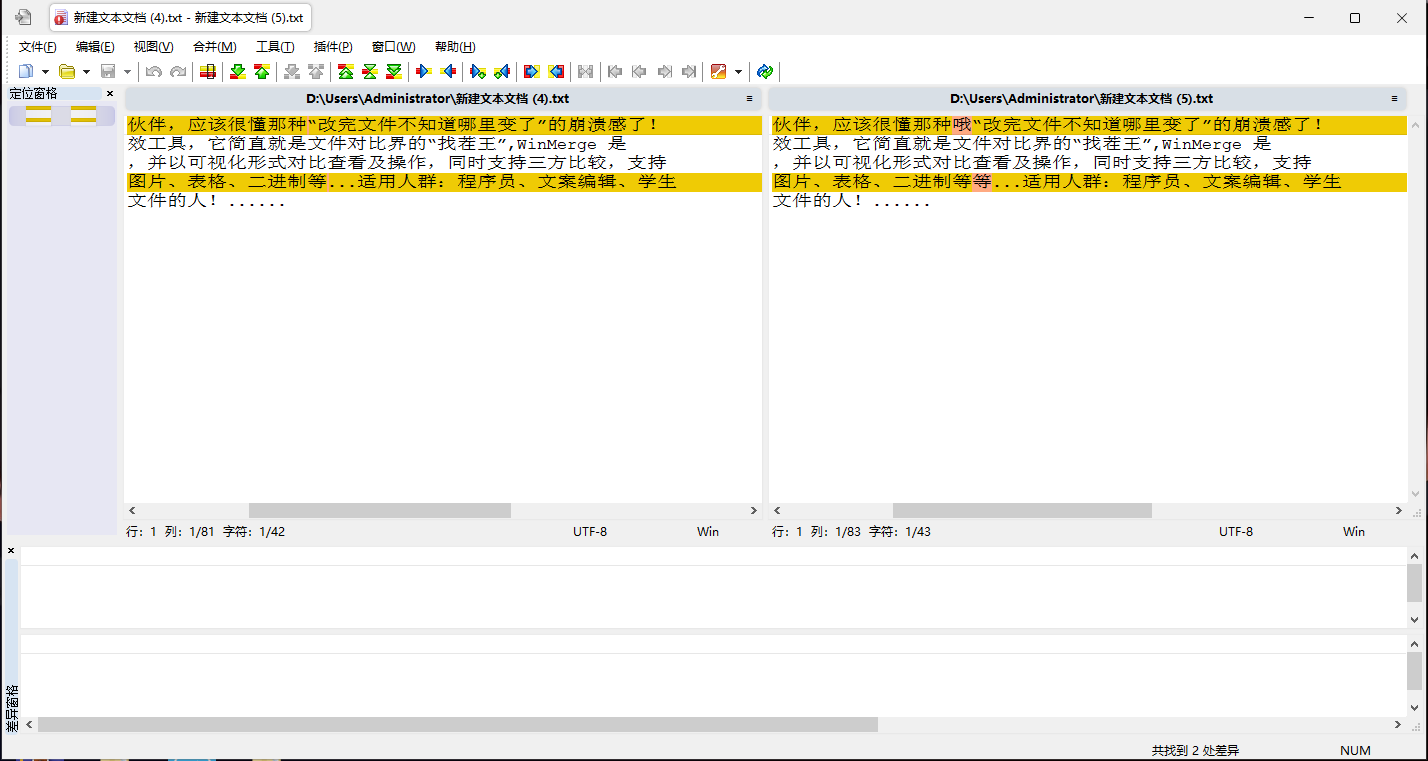
Task: Click Copy All to Right icon
Action: tap(532, 71)
